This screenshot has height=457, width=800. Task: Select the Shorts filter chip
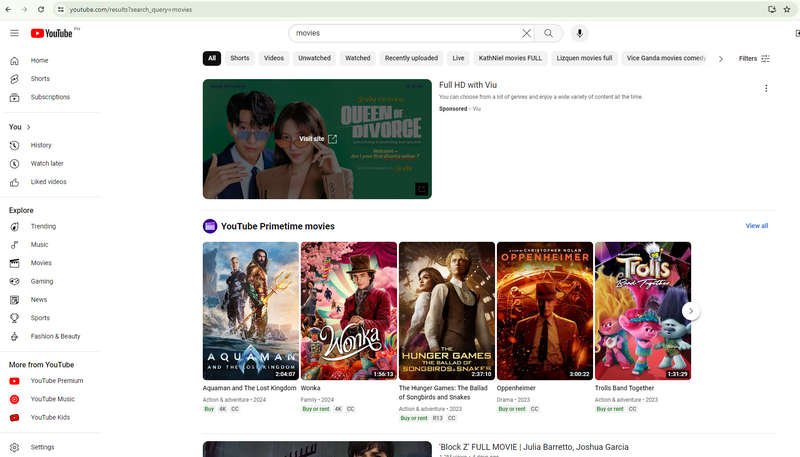[240, 58]
